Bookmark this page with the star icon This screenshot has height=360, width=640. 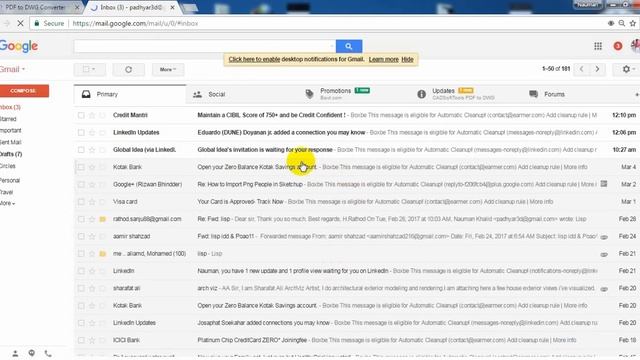pos(633,24)
